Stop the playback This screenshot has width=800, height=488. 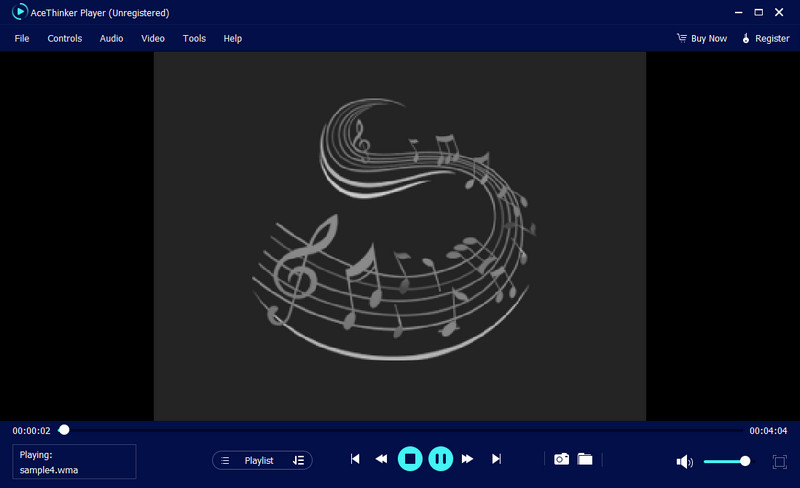(x=410, y=459)
